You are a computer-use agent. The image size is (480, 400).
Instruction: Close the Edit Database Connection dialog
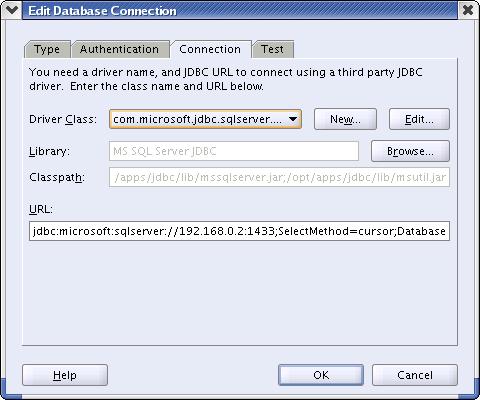[x=468, y=10]
